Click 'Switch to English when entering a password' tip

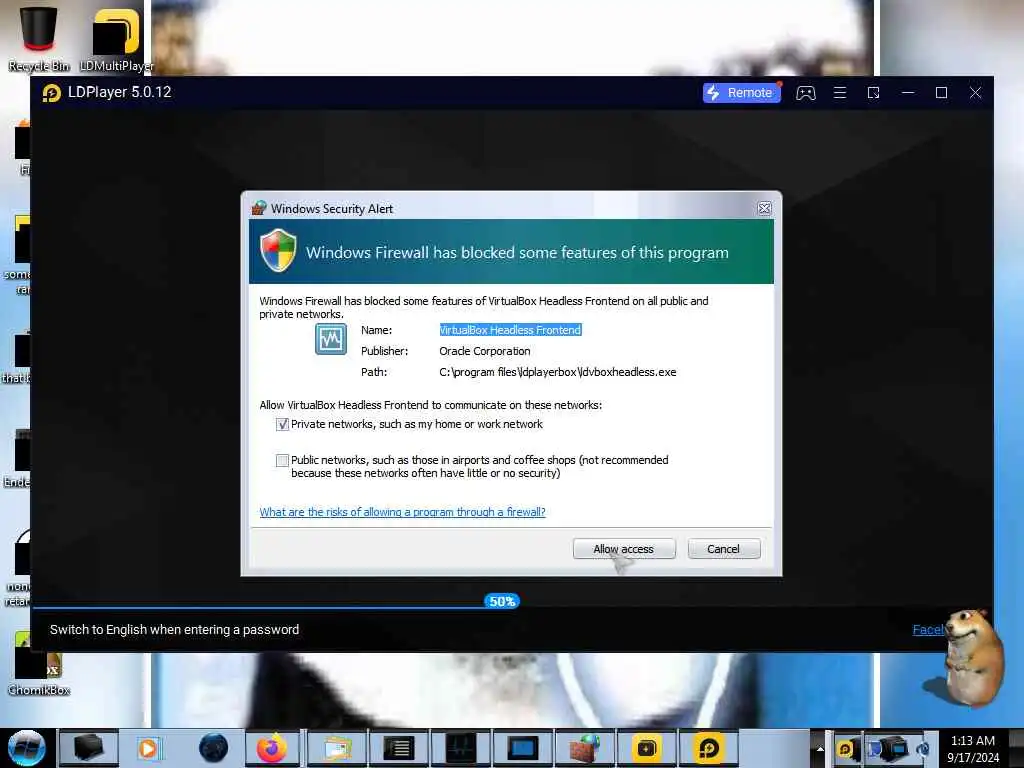174,630
